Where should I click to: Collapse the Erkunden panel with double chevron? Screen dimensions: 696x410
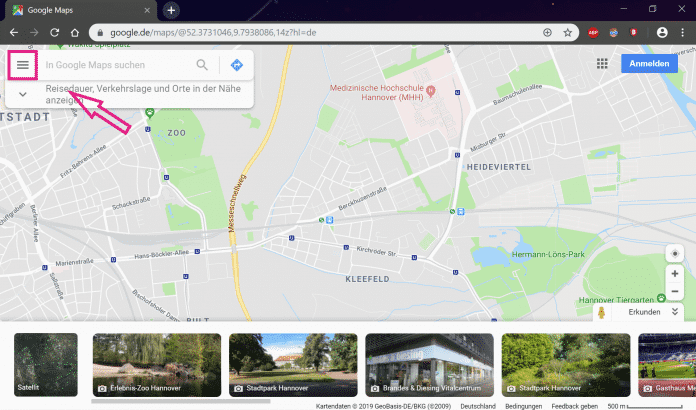[675, 312]
